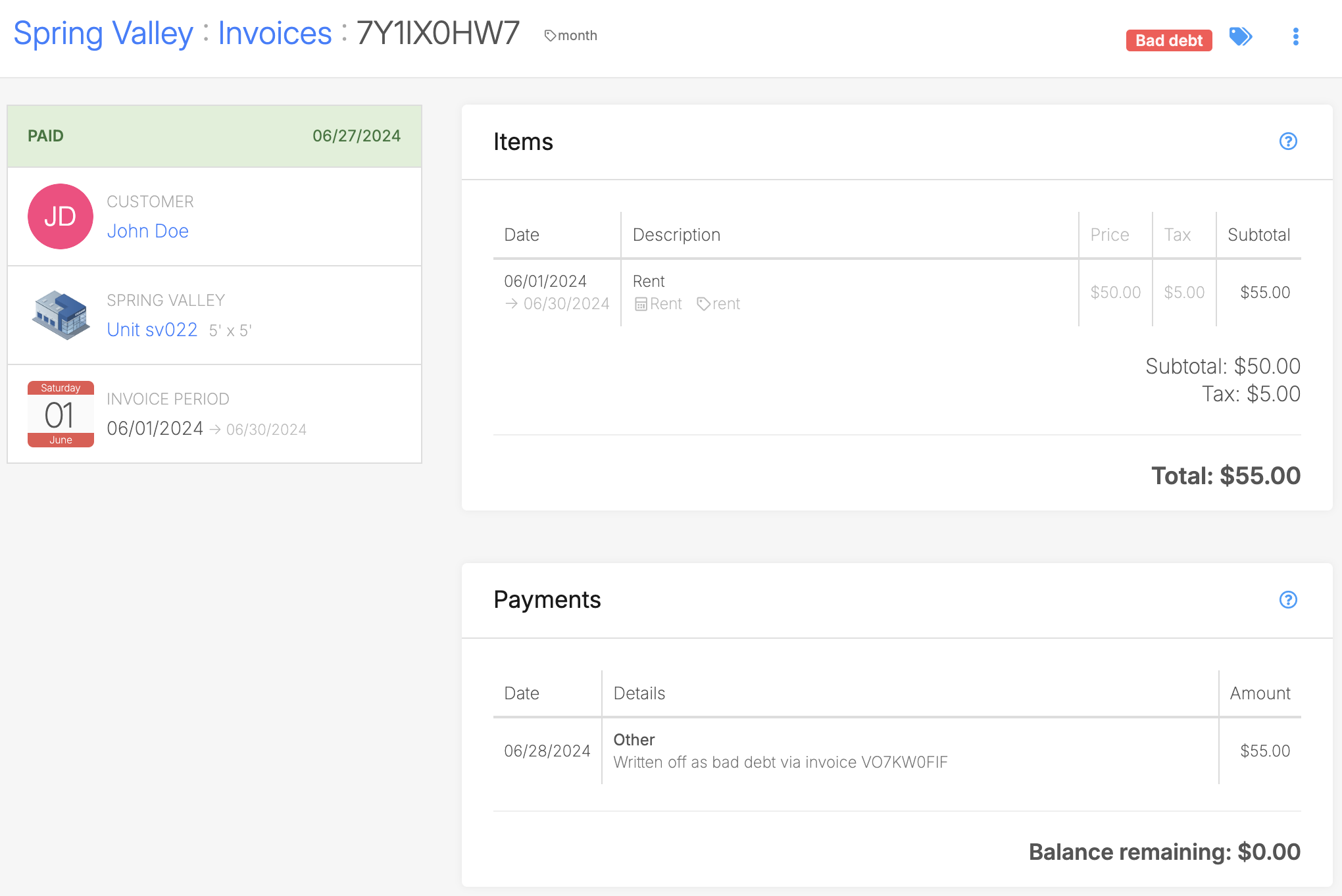
Task: Click the Details column header in Payments
Action: [x=639, y=693]
